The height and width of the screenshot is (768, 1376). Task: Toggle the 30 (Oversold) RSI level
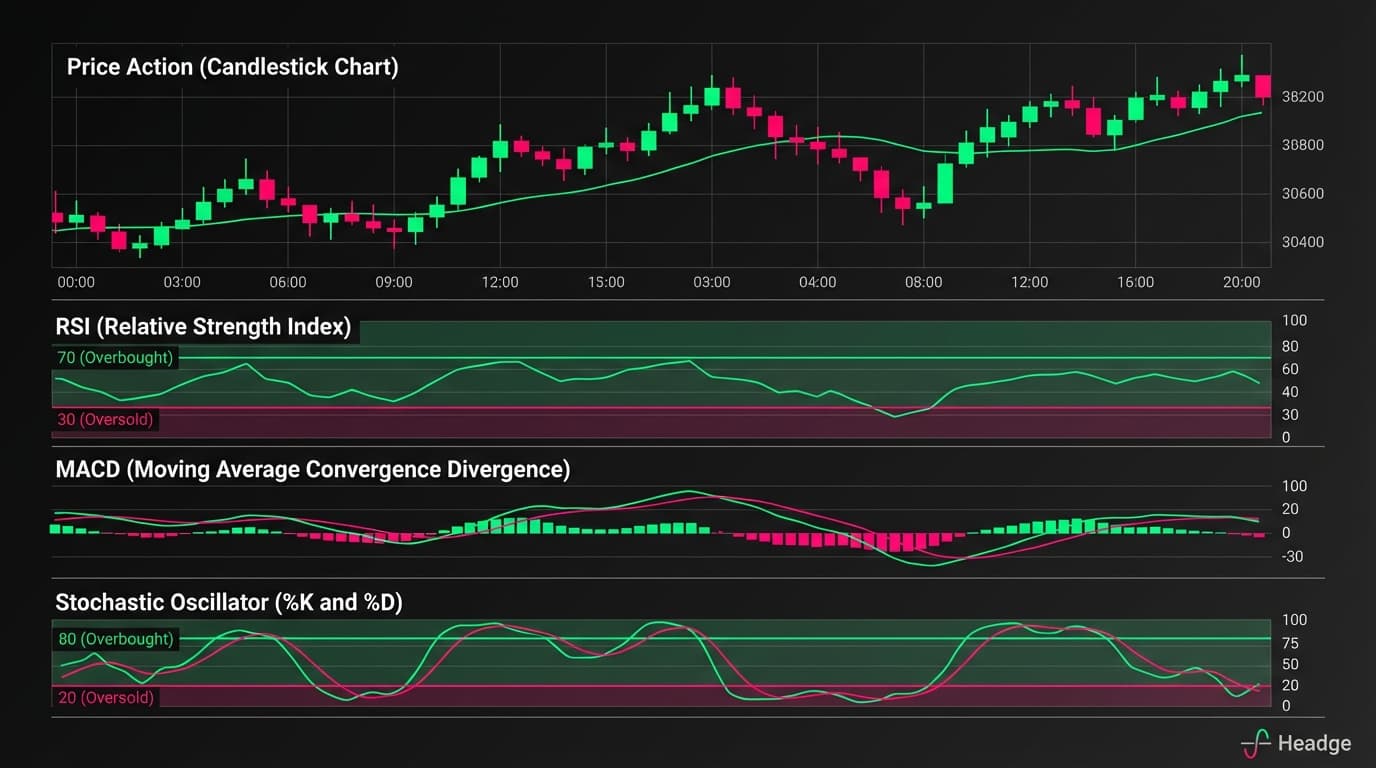pyautogui.click(x=104, y=419)
